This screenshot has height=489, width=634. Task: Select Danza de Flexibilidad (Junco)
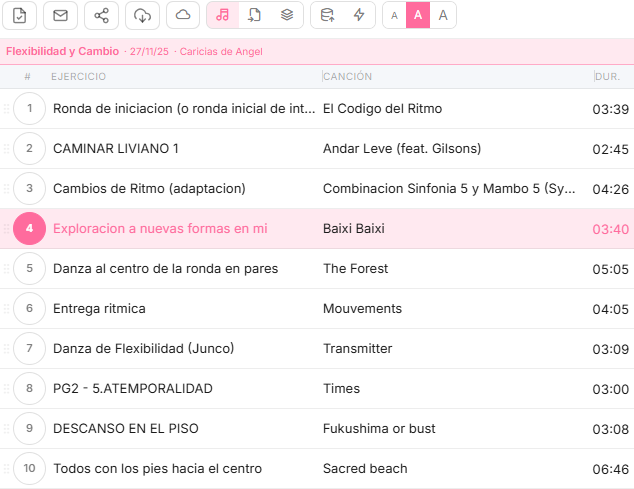[x=144, y=349]
